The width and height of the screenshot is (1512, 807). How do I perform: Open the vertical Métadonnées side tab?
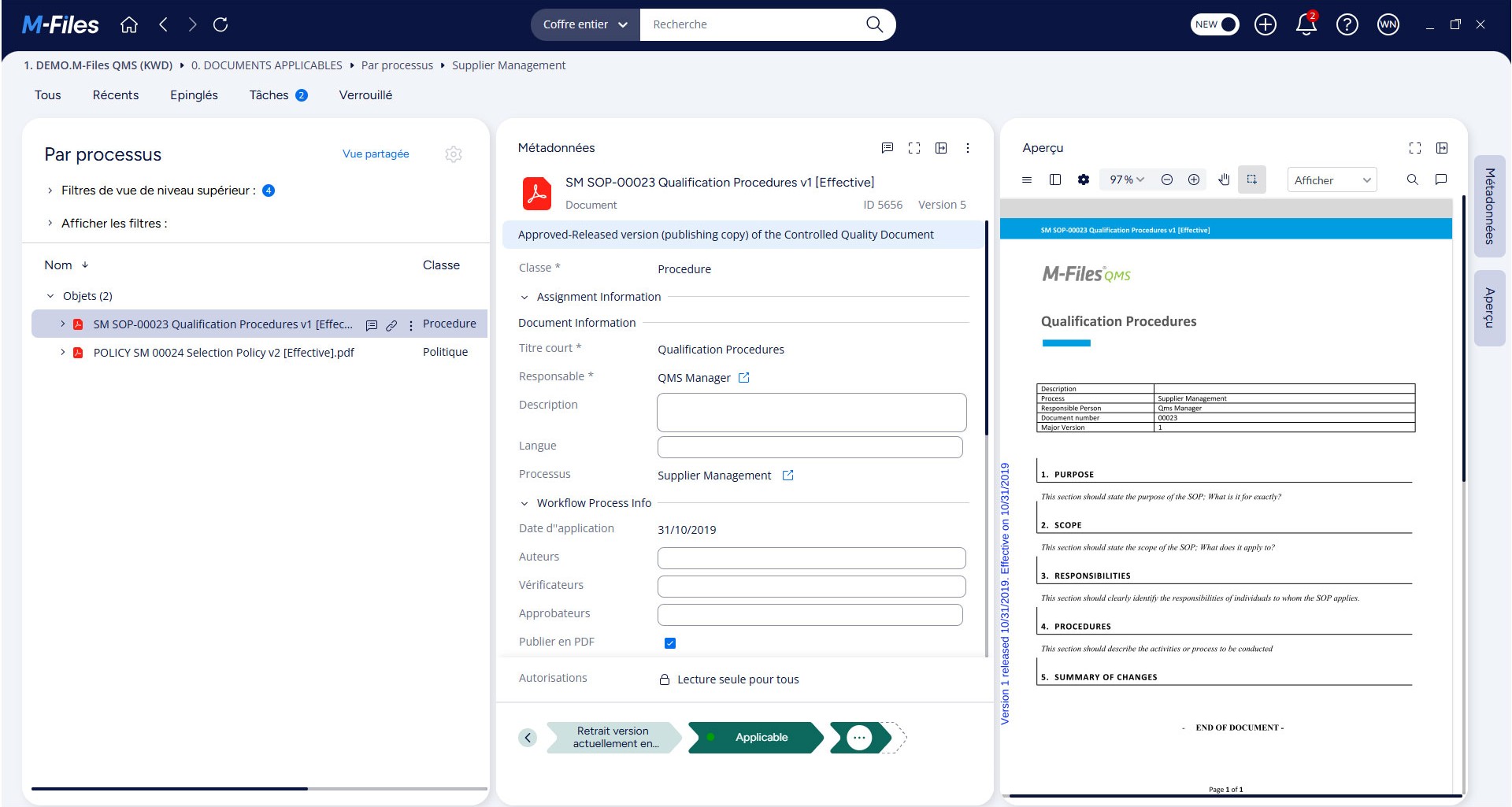coord(1489,206)
